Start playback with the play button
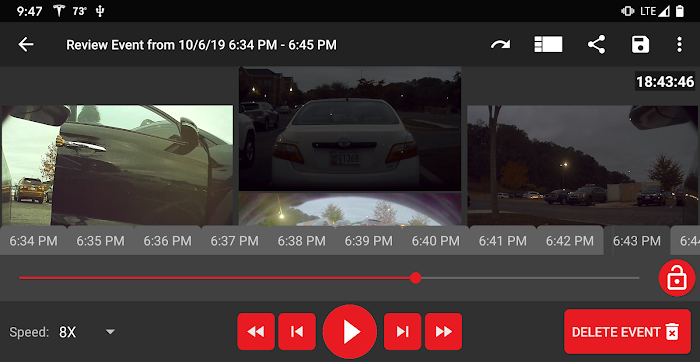Image resolution: width=700 pixels, height=362 pixels. 350,332
